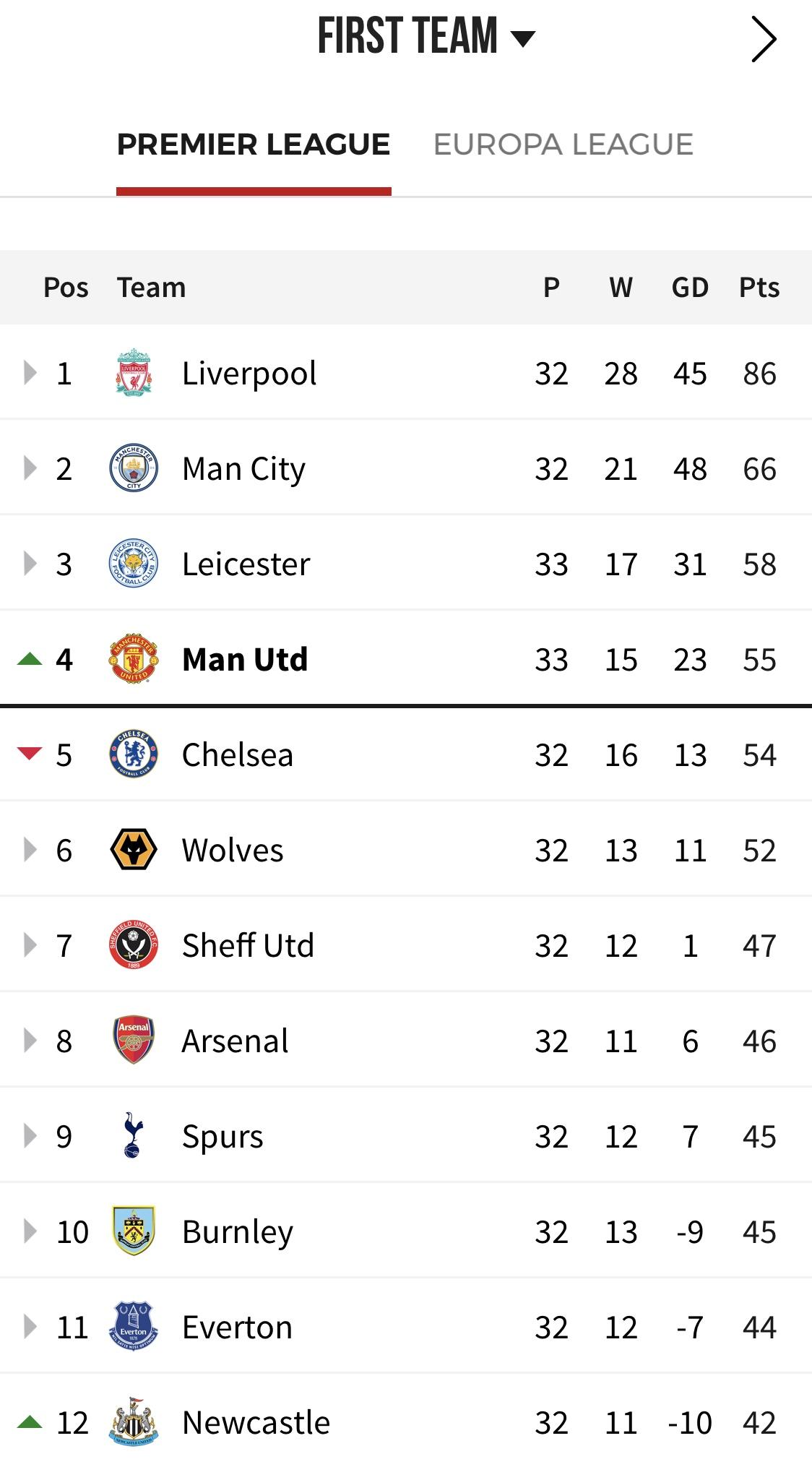812x1467 pixels.
Task: Open the Newcastle team name
Action: click(256, 1422)
